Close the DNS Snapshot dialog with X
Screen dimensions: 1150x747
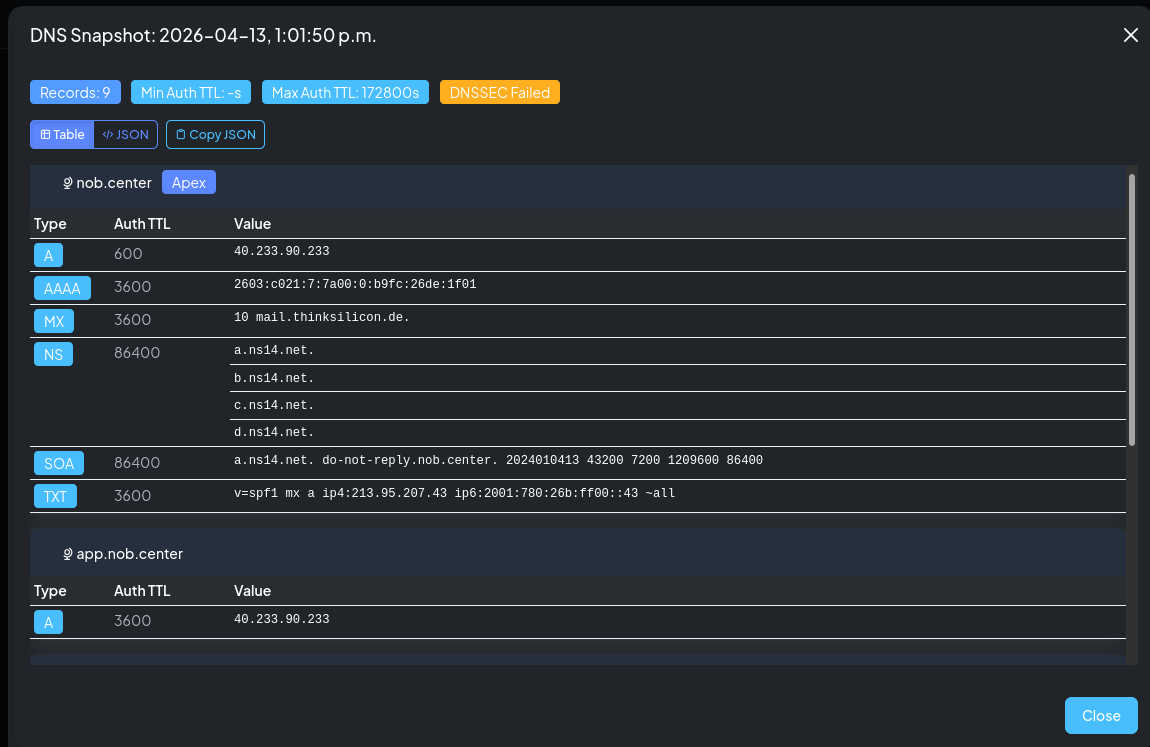(1130, 35)
